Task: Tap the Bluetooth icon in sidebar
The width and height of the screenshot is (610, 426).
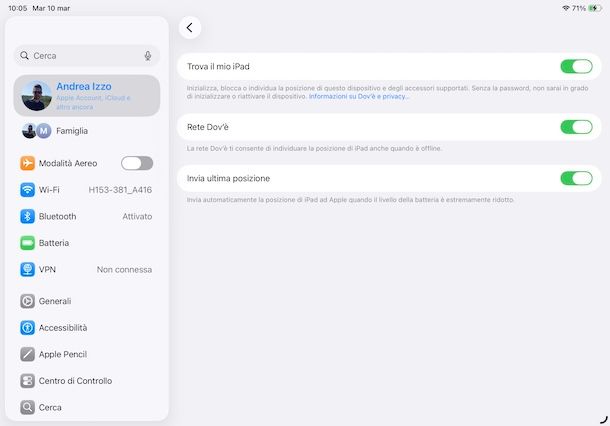Action: (28, 216)
